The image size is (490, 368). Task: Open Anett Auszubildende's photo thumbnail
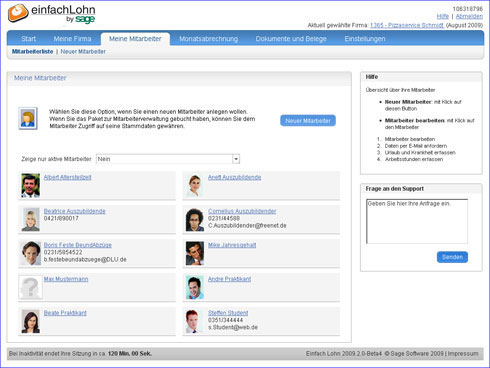point(195,185)
